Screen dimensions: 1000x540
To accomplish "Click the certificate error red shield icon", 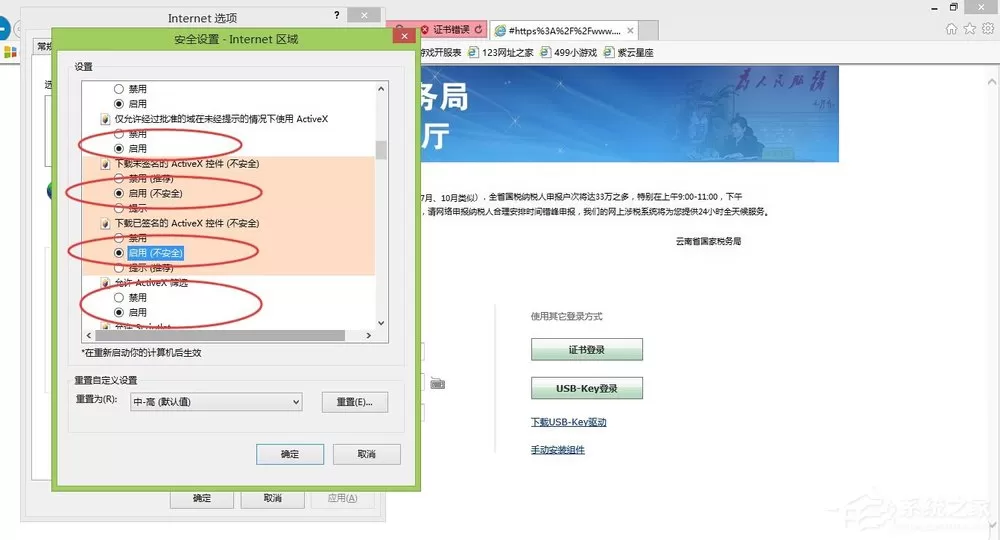I will coord(425,30).
